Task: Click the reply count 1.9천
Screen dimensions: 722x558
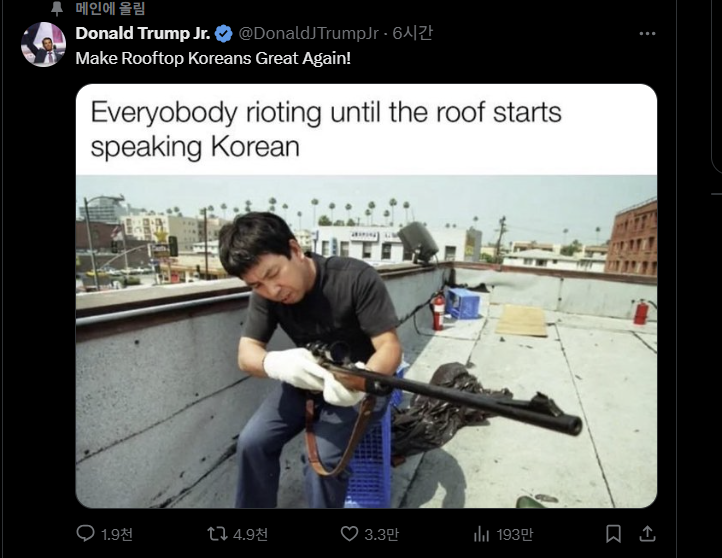Action: pyautogui.click(x=116, y=535)
